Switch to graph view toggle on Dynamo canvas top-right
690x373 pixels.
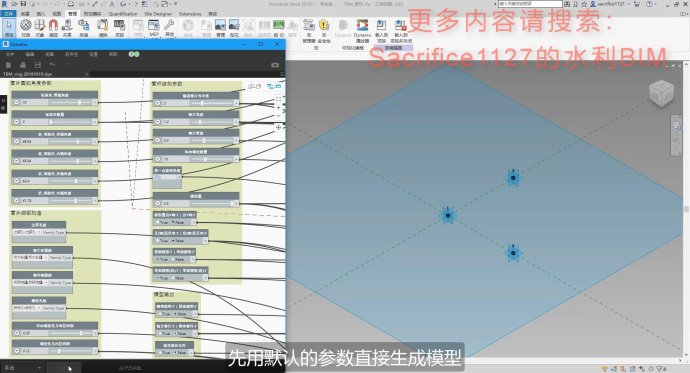pos(274,87)
